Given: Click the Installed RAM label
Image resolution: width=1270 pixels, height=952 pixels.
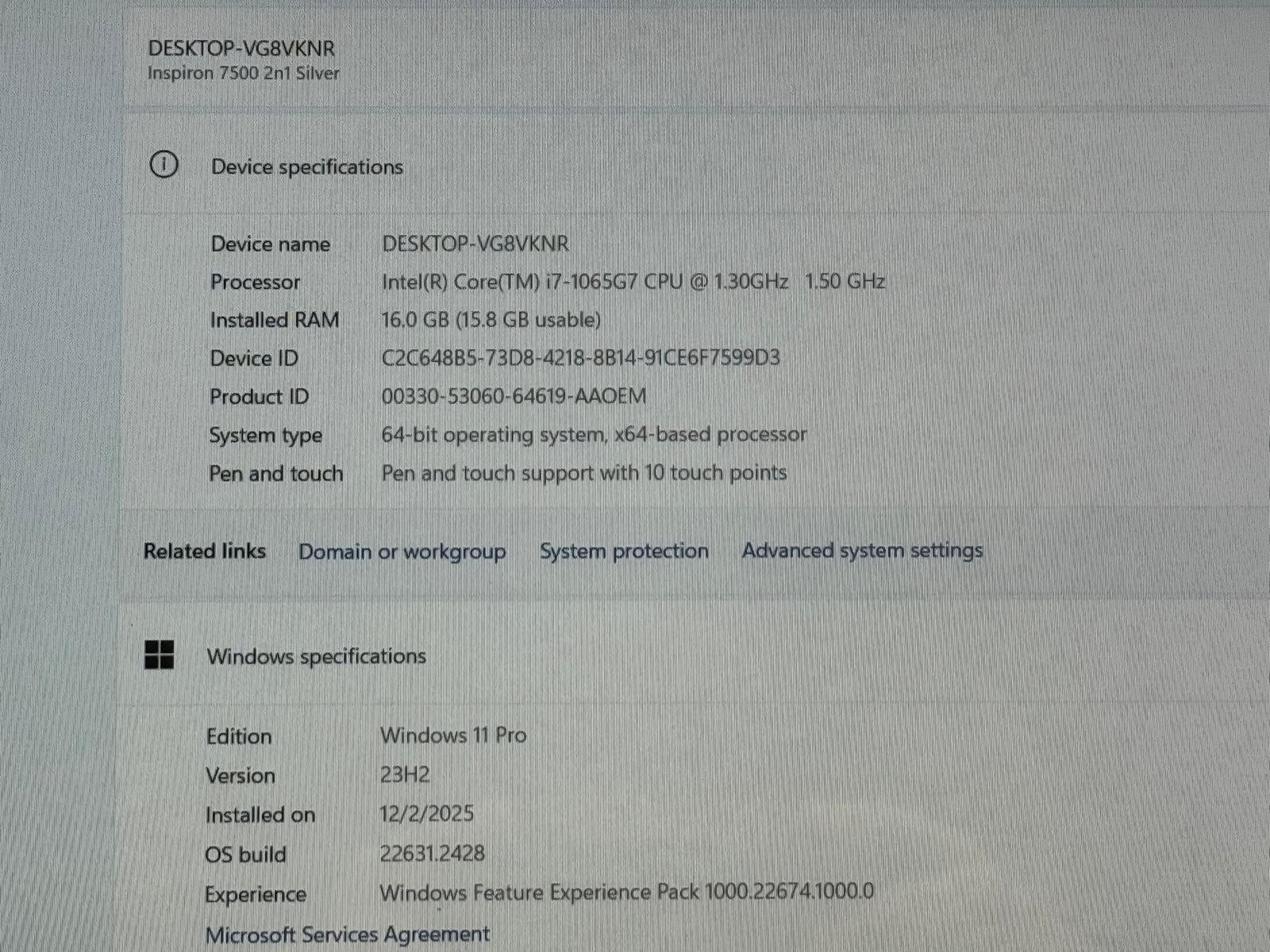Looking at the screenshot, I should [x=275, y=320].
